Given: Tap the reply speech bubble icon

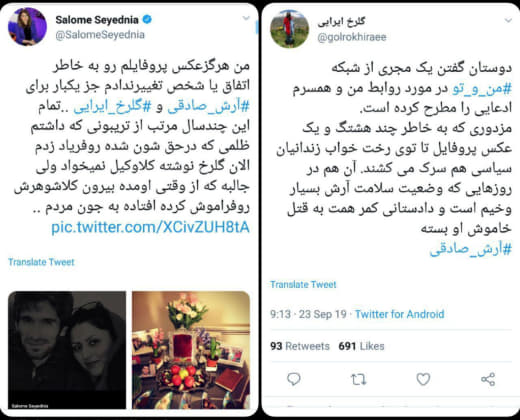Looking at the screenshot, I should [x=294, y=379].
